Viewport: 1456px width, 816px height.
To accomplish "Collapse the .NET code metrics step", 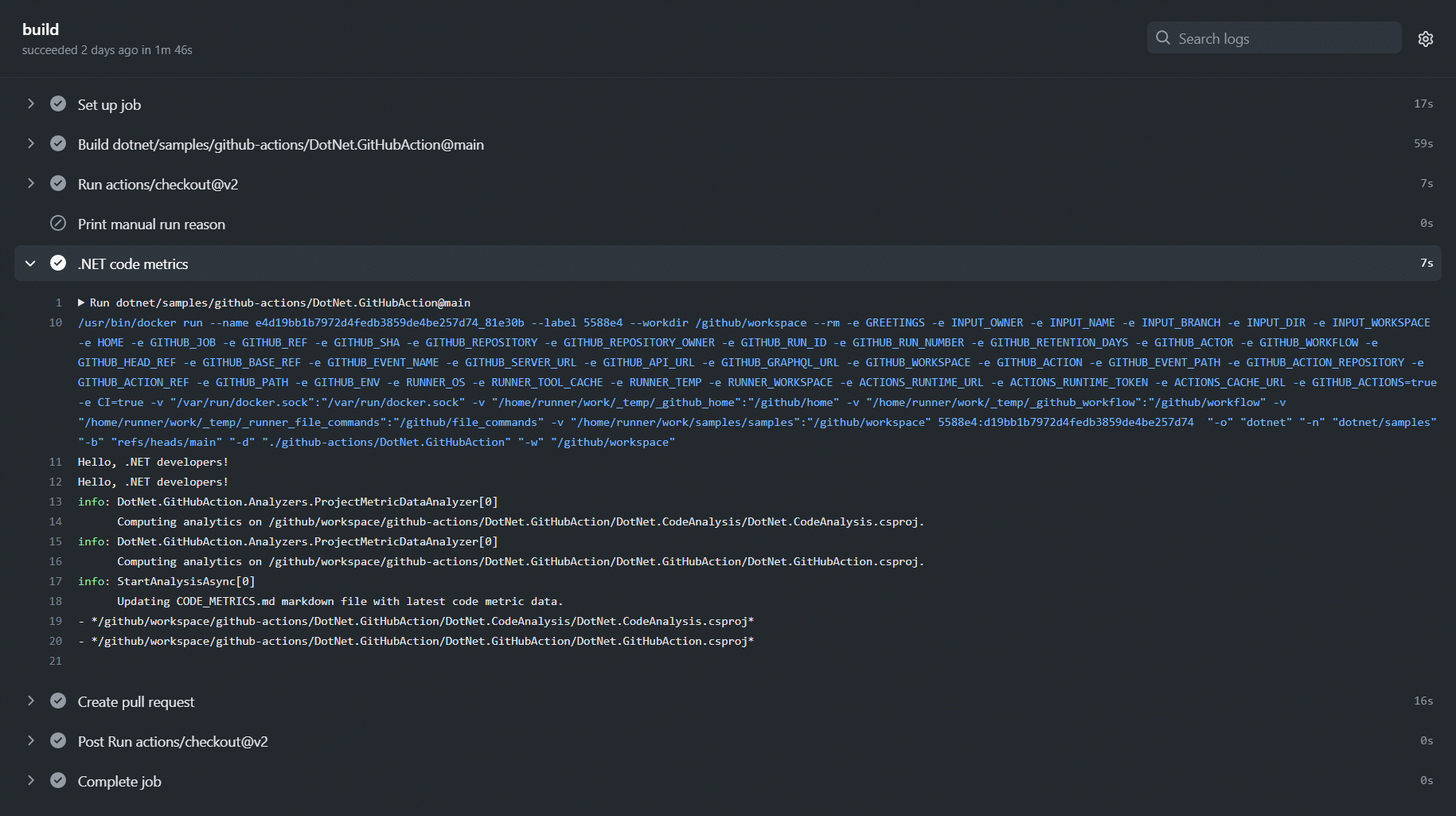I will pos(30,263).
